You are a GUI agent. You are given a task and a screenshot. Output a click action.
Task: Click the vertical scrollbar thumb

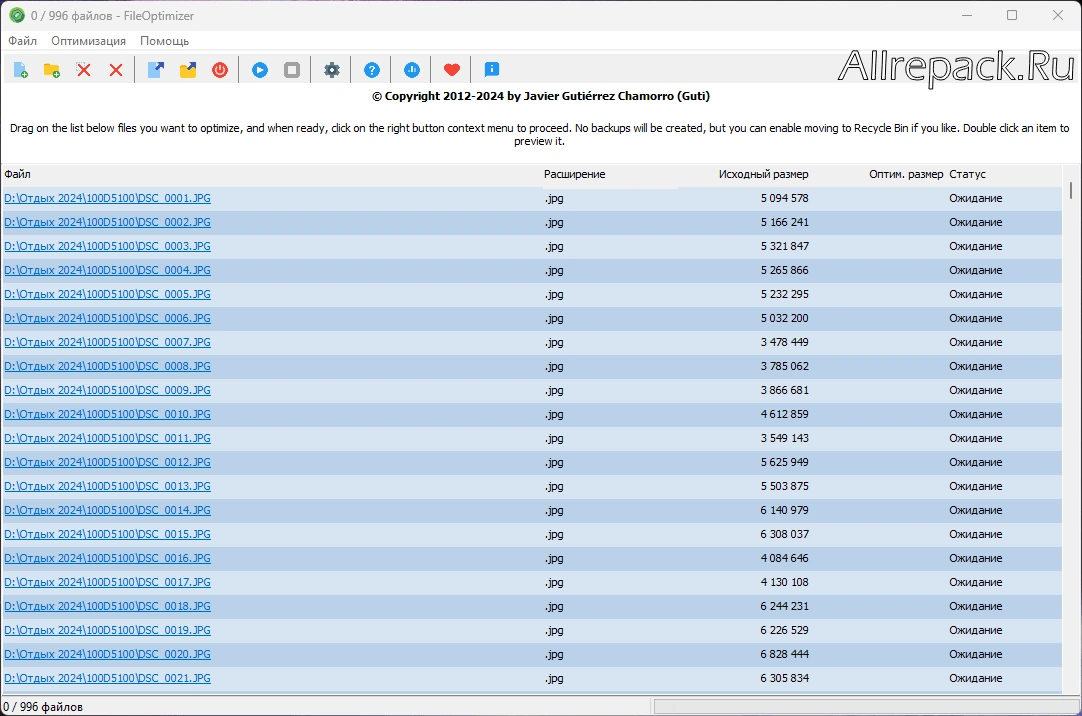click(1071, 190)
